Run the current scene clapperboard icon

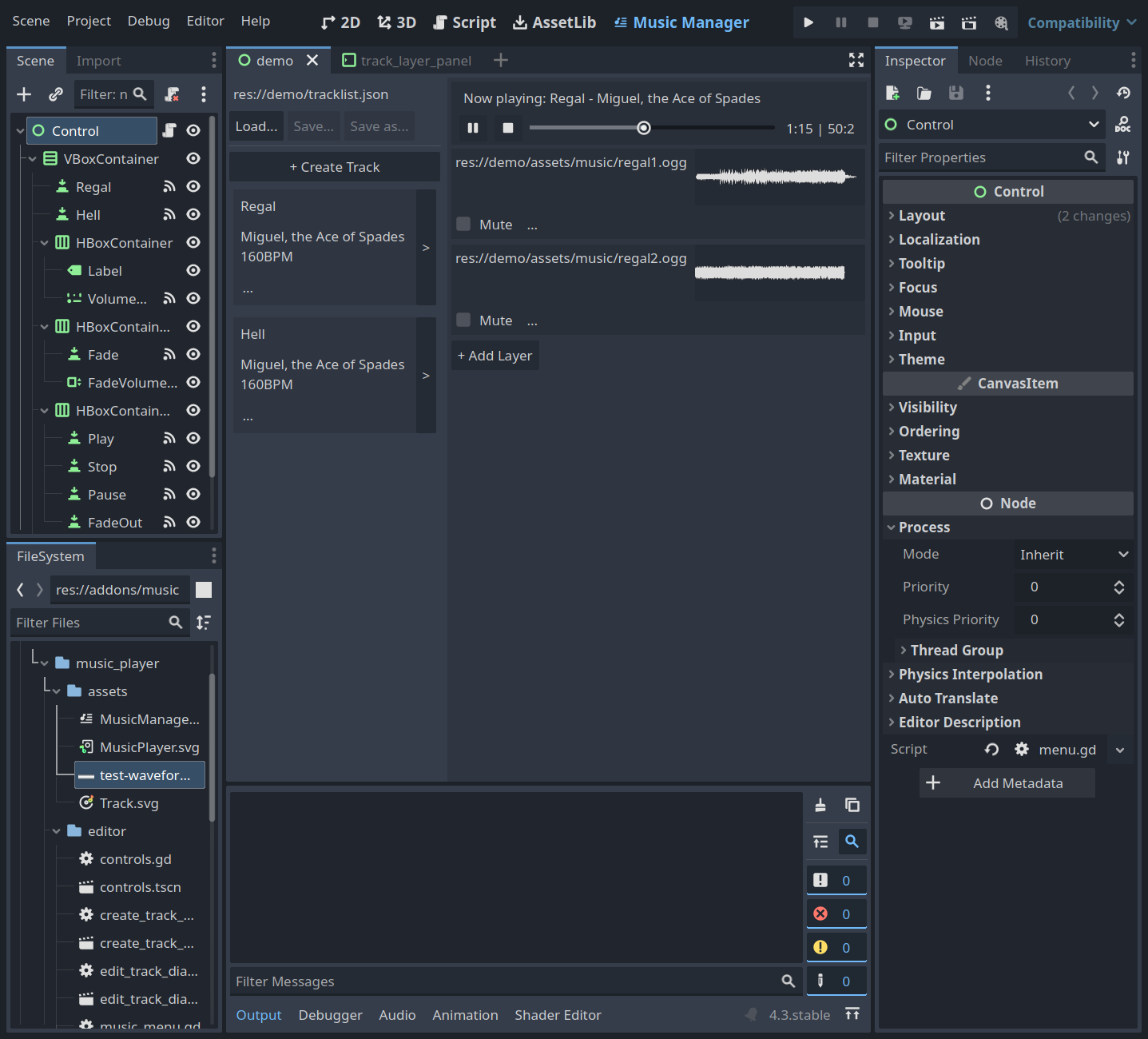point(936,22)
